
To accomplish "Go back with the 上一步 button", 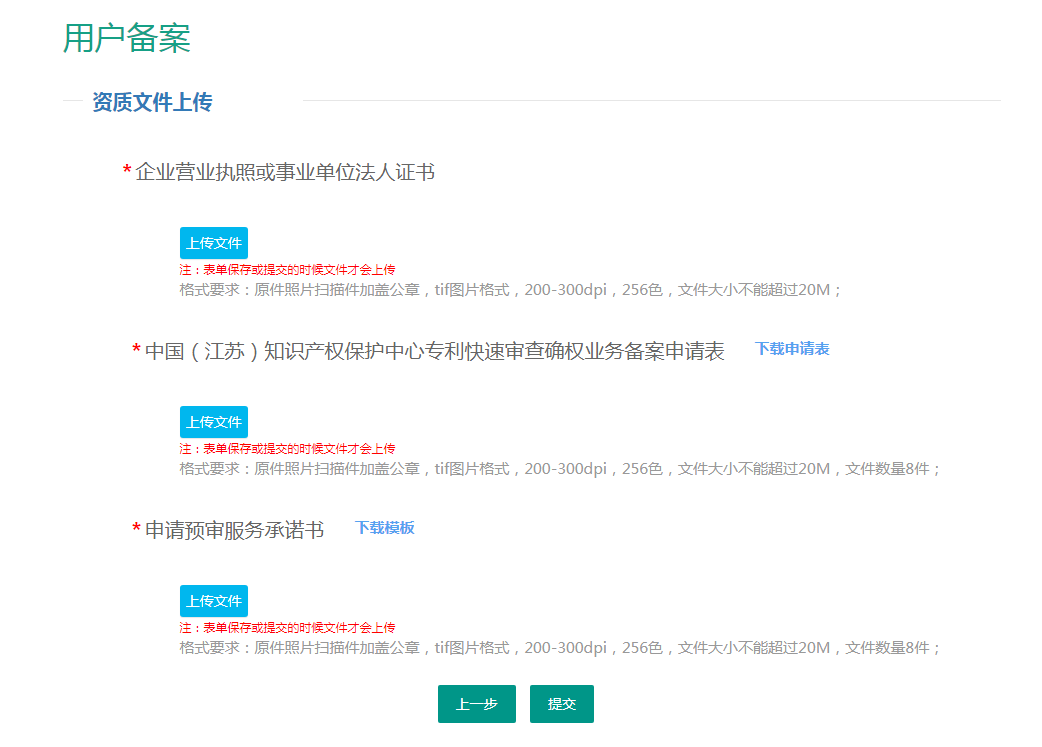I will 476,704.
